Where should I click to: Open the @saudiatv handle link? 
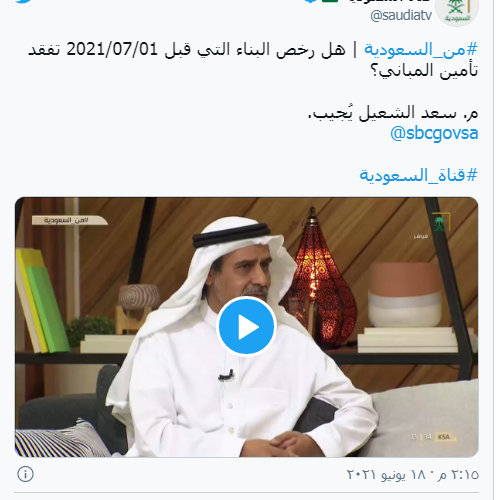pyautogui.click(x=401, y=15)
